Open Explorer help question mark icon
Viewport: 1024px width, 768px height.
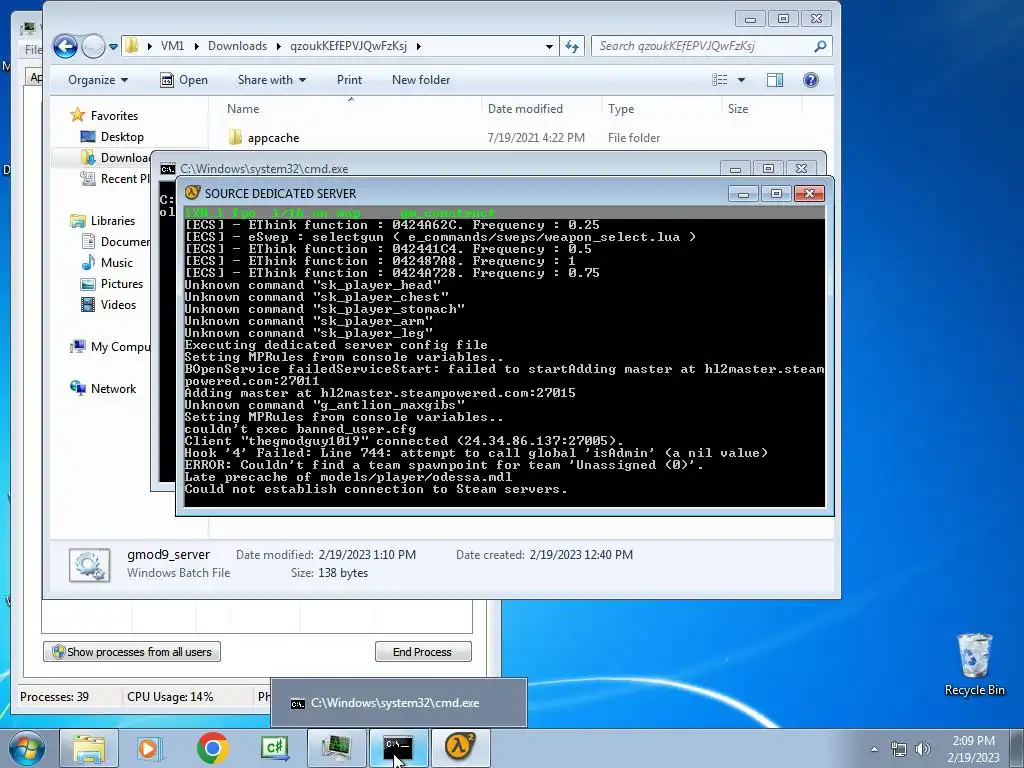(810, 80)
